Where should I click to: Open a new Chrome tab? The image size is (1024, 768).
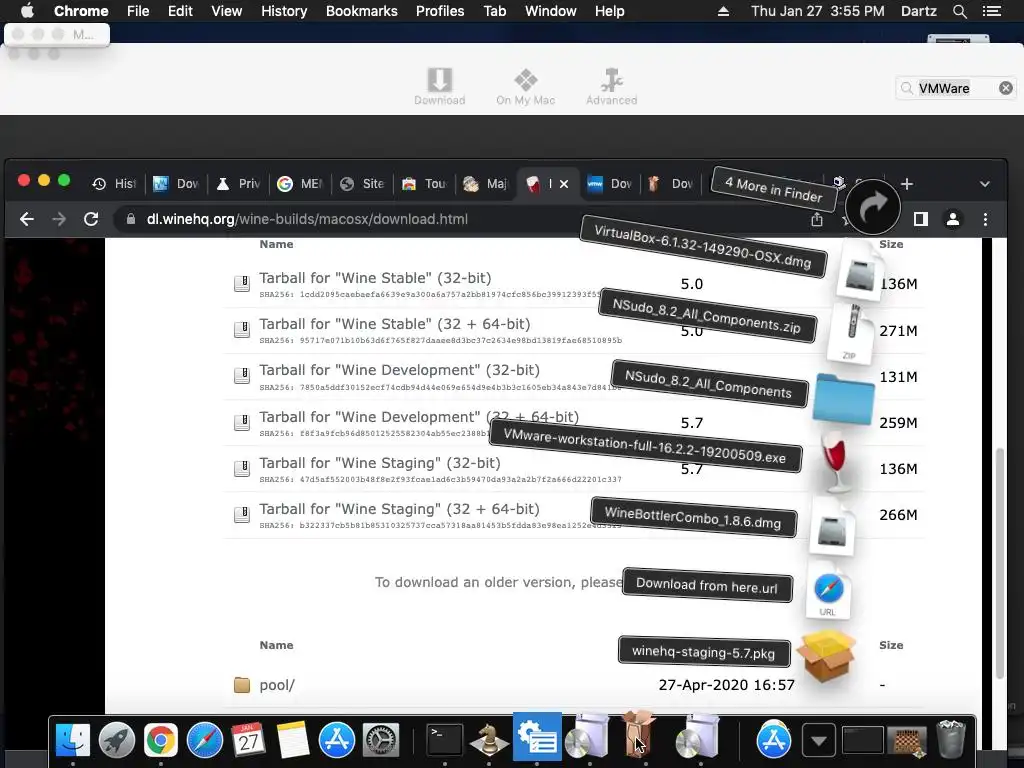click(906, 184)
